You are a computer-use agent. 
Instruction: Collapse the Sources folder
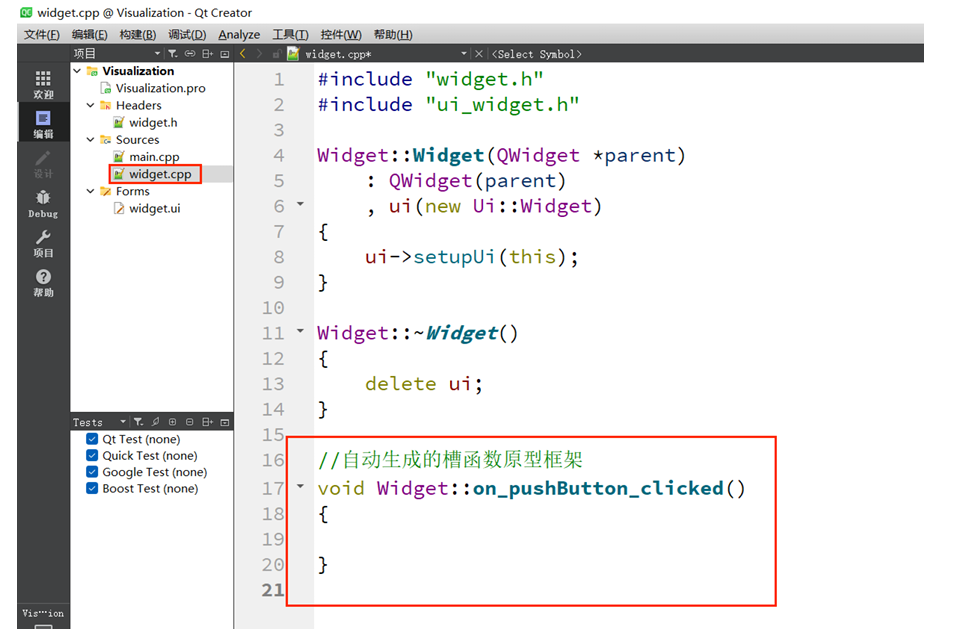[91, 140]
